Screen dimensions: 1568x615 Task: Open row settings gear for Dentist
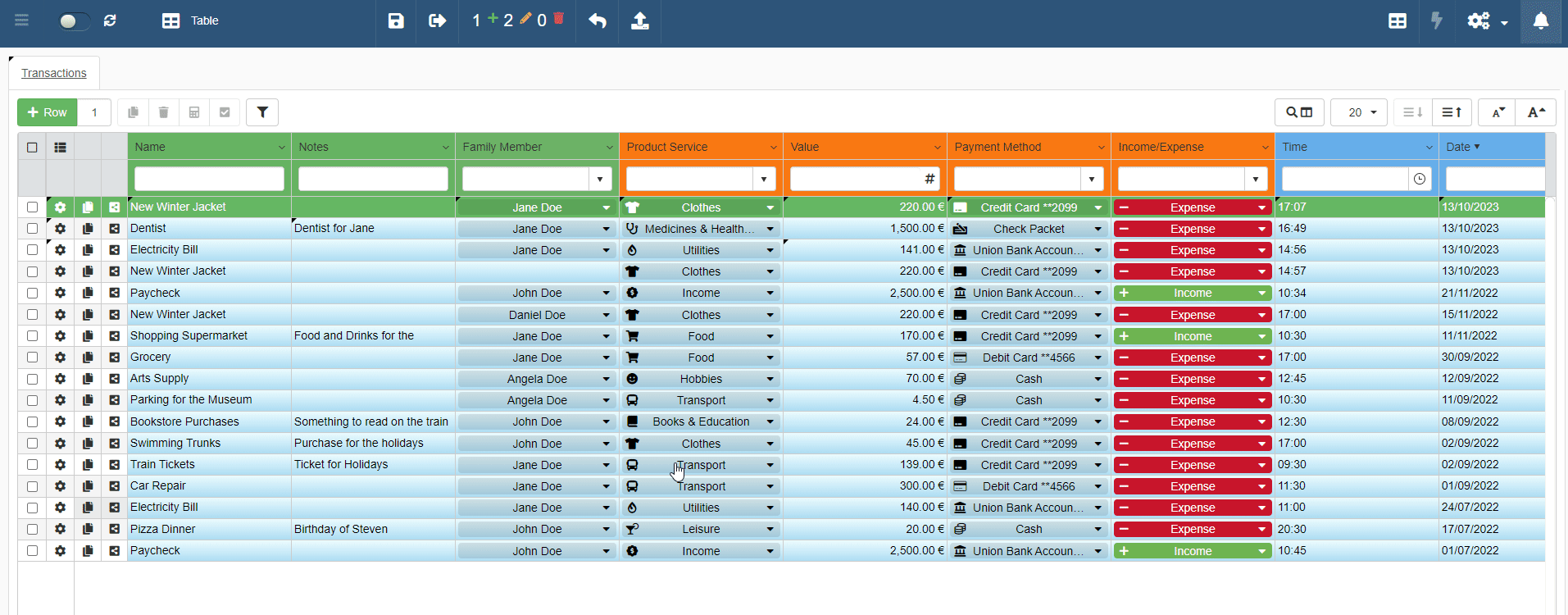pyautogui.click(x=60, y=229)
